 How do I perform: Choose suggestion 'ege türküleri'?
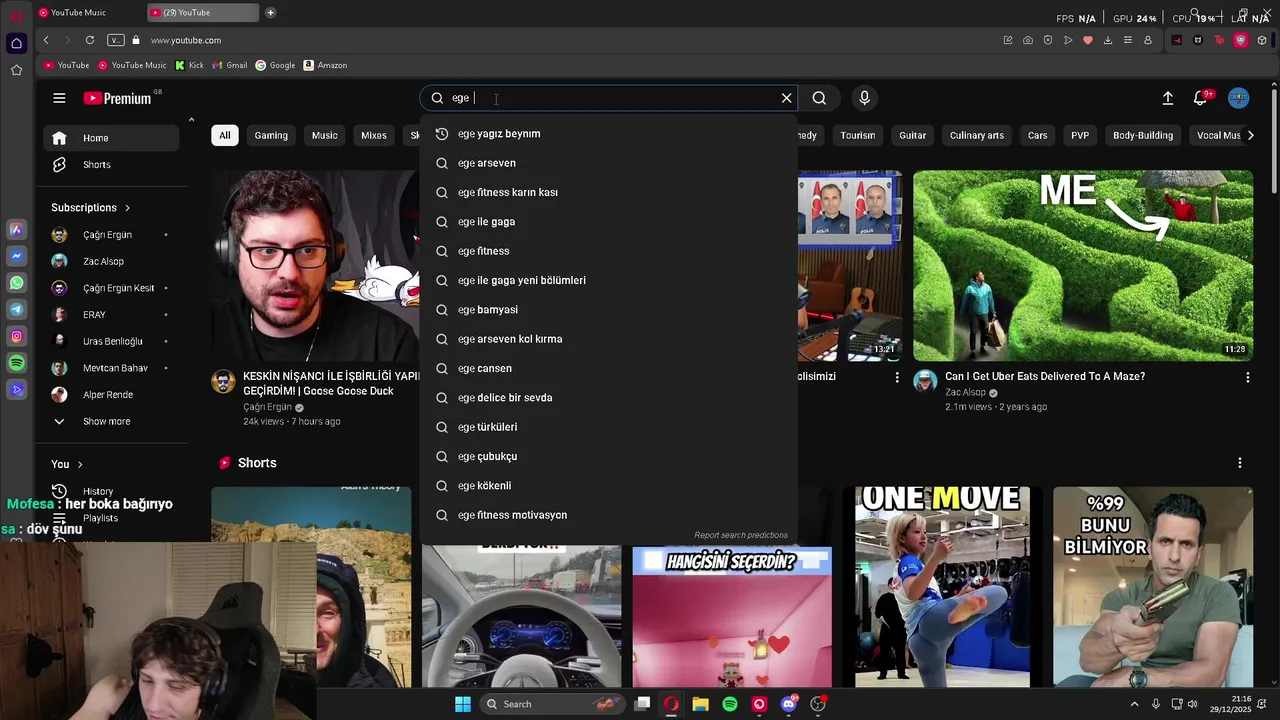coord(608,427)
